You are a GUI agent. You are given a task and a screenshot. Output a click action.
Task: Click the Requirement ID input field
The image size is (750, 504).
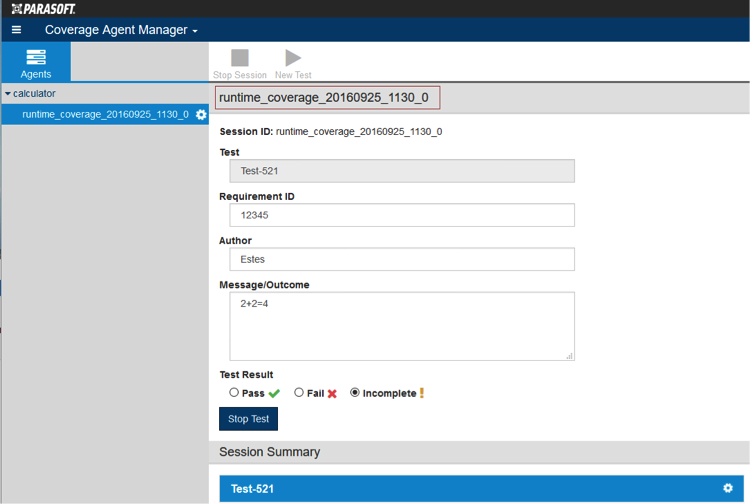pyautogui.click(x=402, y=215)
